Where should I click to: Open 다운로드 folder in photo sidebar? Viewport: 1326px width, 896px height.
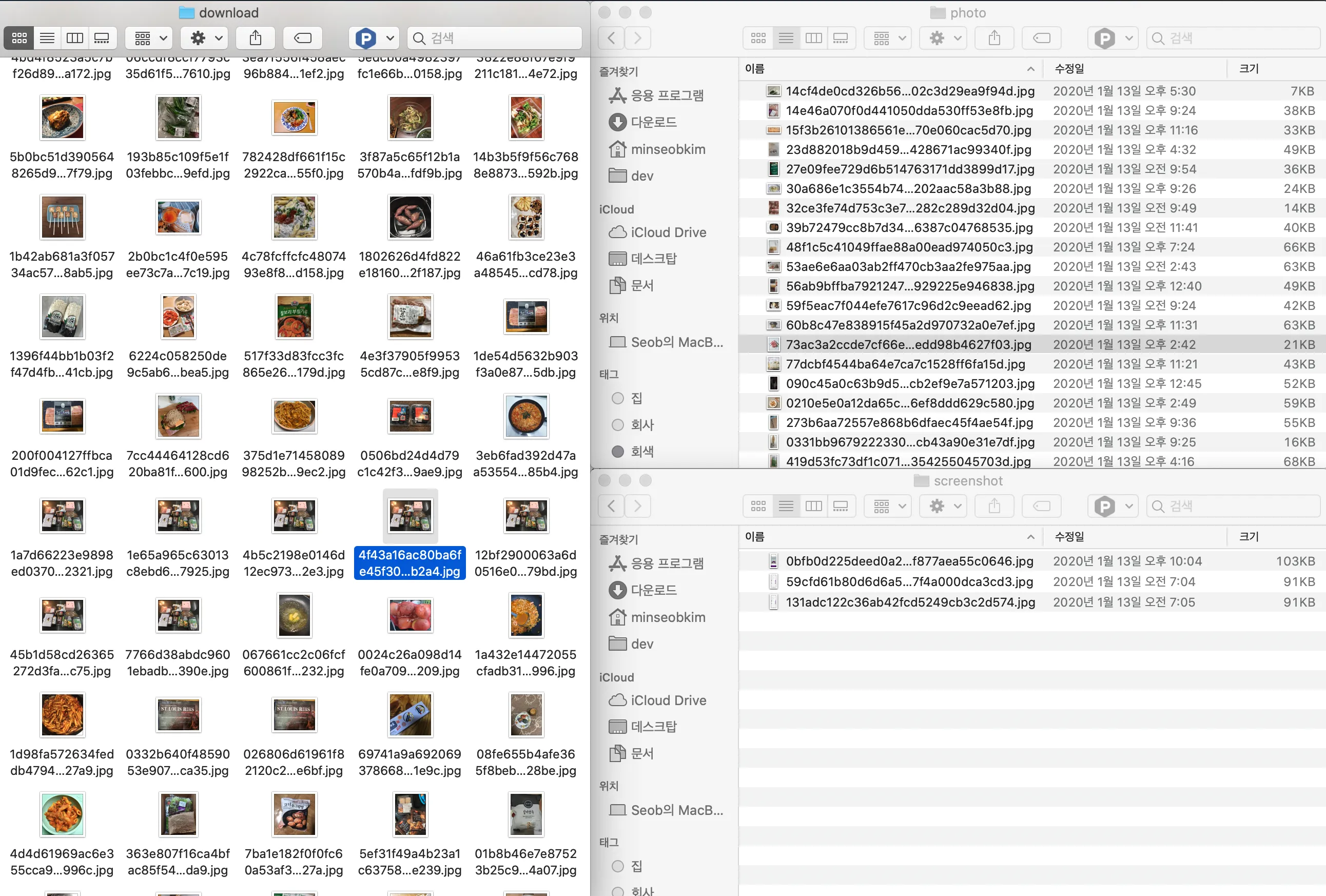[x=653, y=122]
